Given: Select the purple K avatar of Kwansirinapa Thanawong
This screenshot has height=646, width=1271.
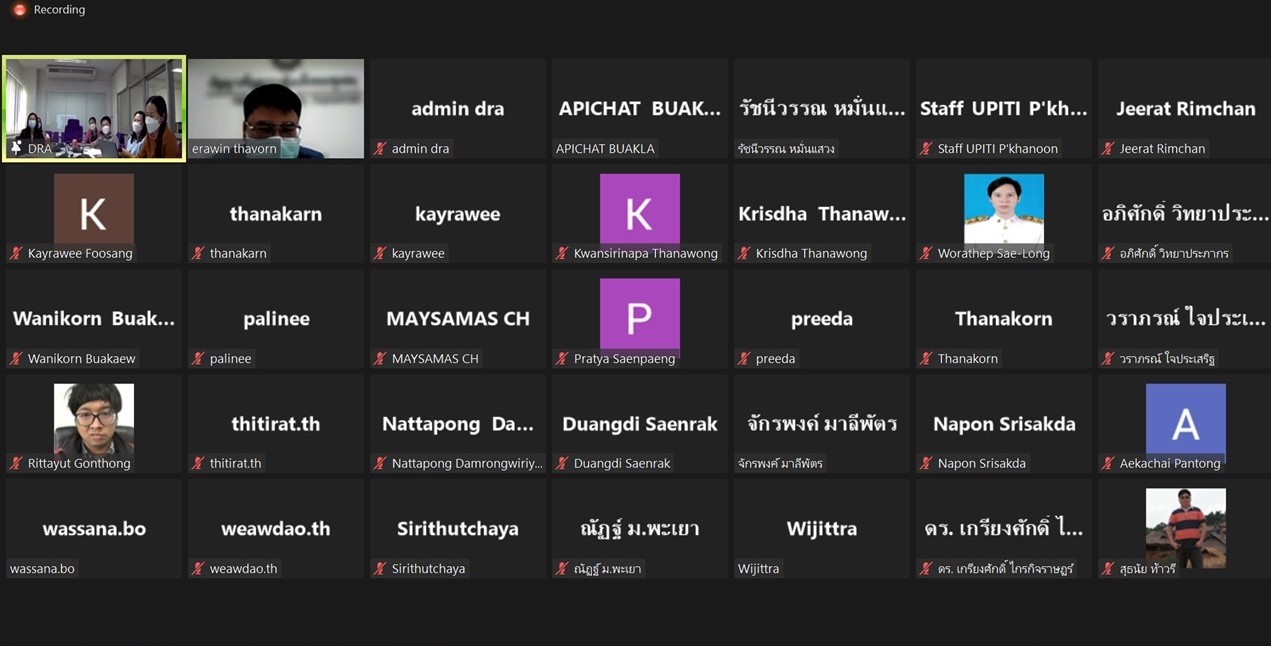Looking at the screenshot, I should tap(639, 208).
